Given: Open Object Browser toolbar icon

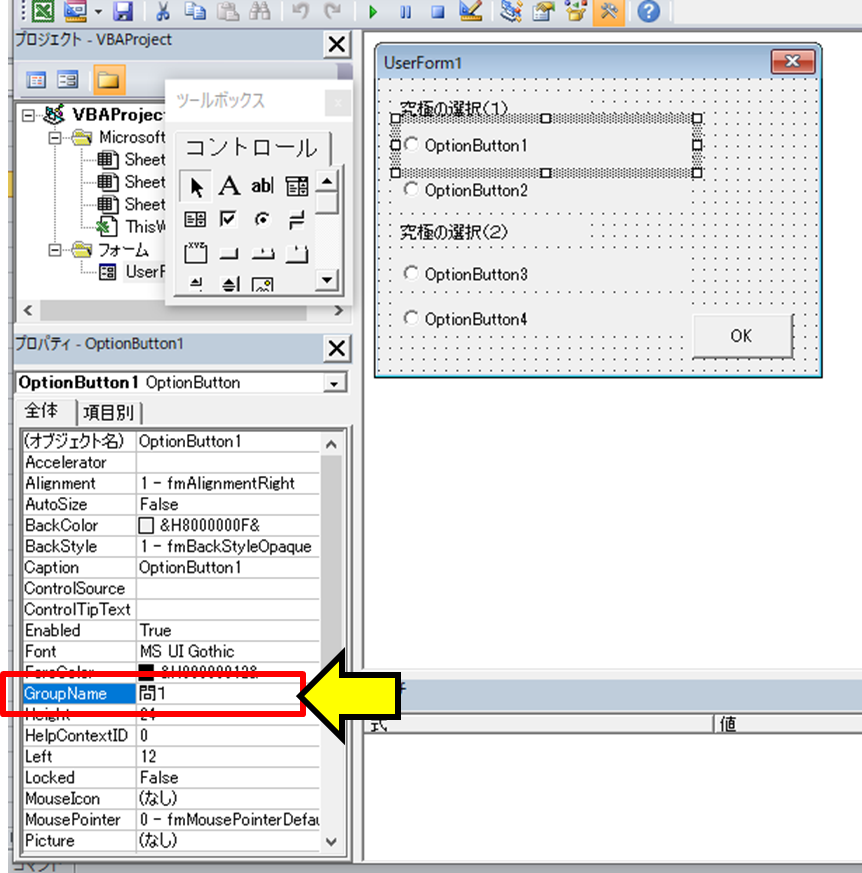Looking at the screenshot, I should click(x=576, y=11).
